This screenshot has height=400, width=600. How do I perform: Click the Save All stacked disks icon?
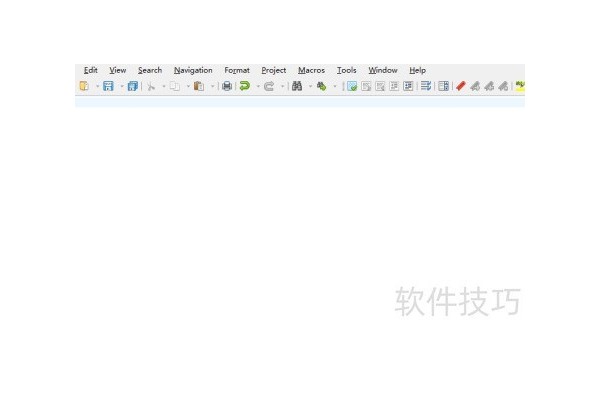click(132, 86)
